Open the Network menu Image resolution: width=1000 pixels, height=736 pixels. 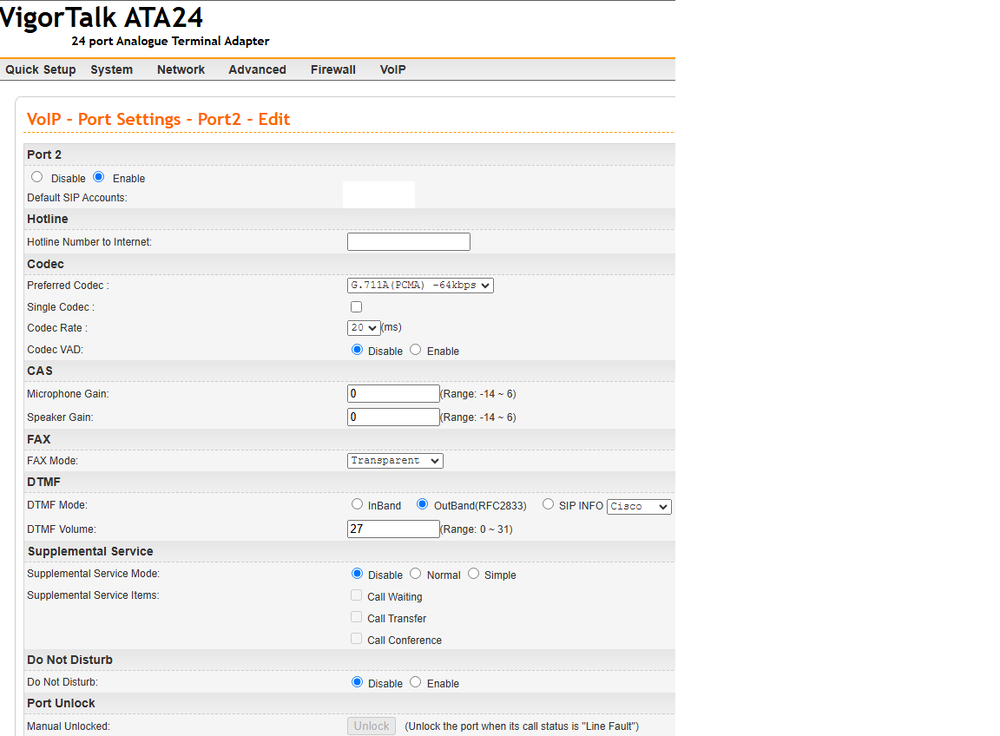click(180, 70)
